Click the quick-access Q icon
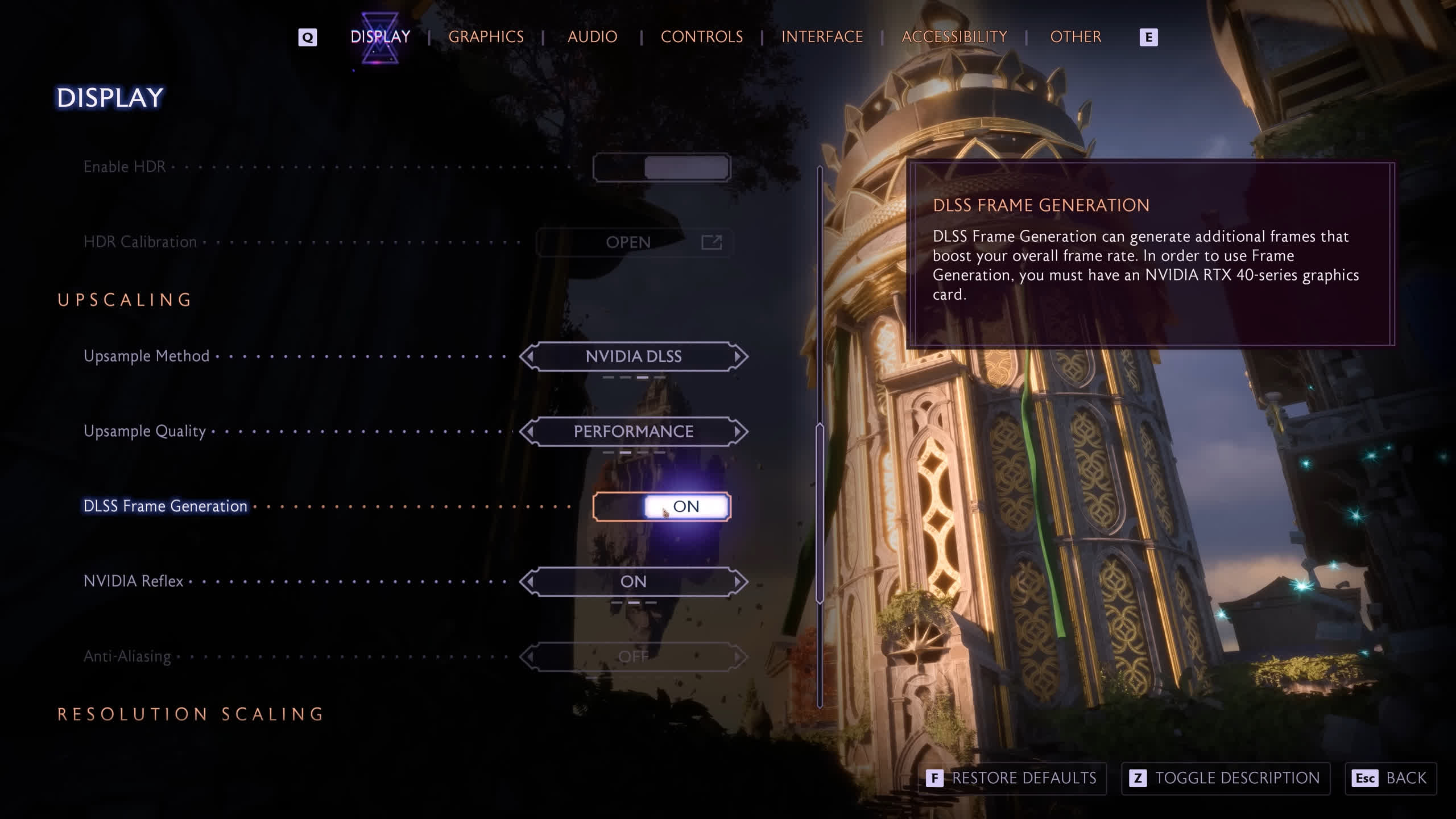 [307, 37]
